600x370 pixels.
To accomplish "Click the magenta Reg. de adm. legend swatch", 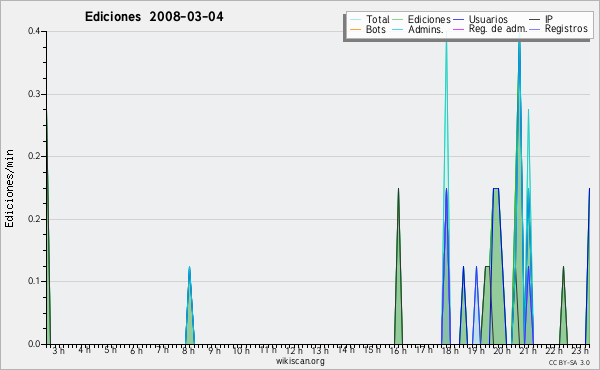I will pyautogui.click(x=458, y=29).
